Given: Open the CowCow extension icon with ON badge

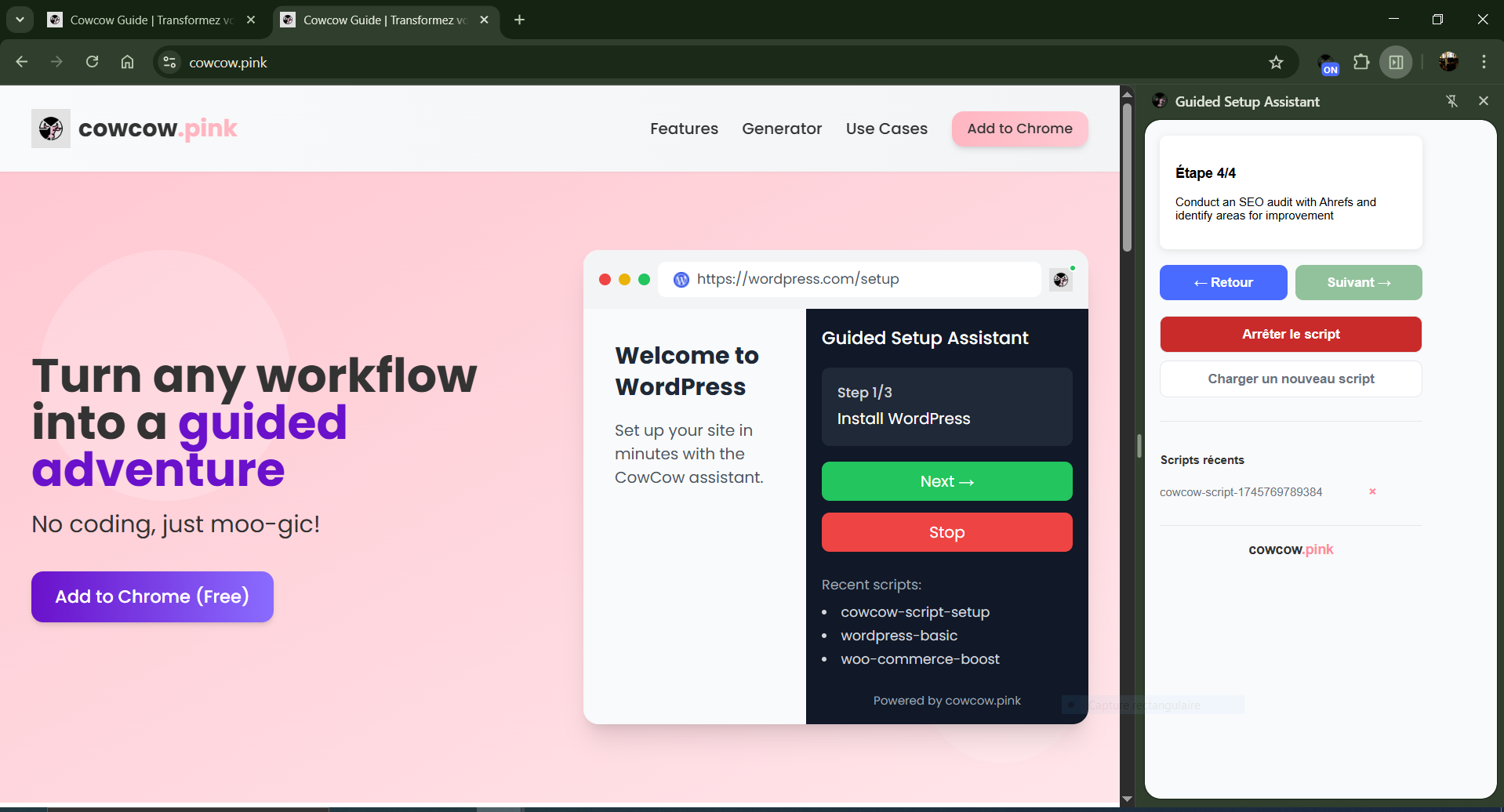Looking at the screenshot, I should (x=1328, y=63).
